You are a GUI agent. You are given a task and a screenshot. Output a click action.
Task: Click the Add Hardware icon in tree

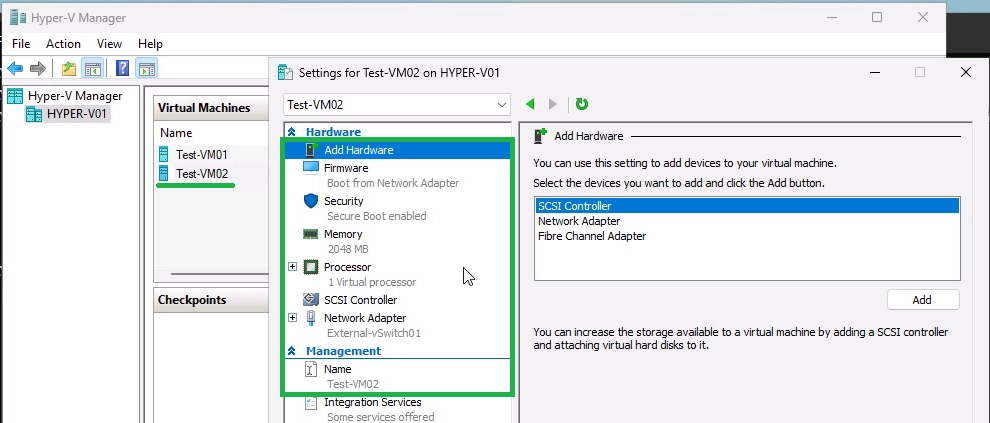(x=311, y=150)
